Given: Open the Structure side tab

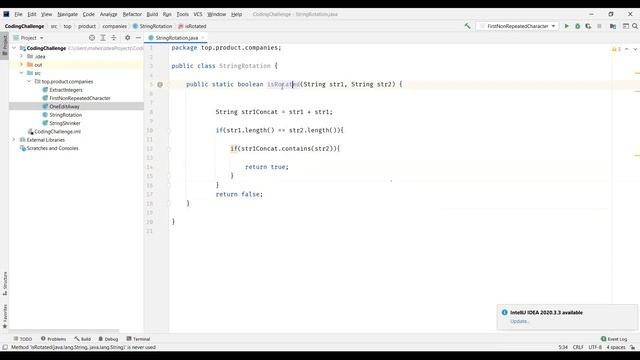Looking at the screenshot, I should [x=4, y=283].
